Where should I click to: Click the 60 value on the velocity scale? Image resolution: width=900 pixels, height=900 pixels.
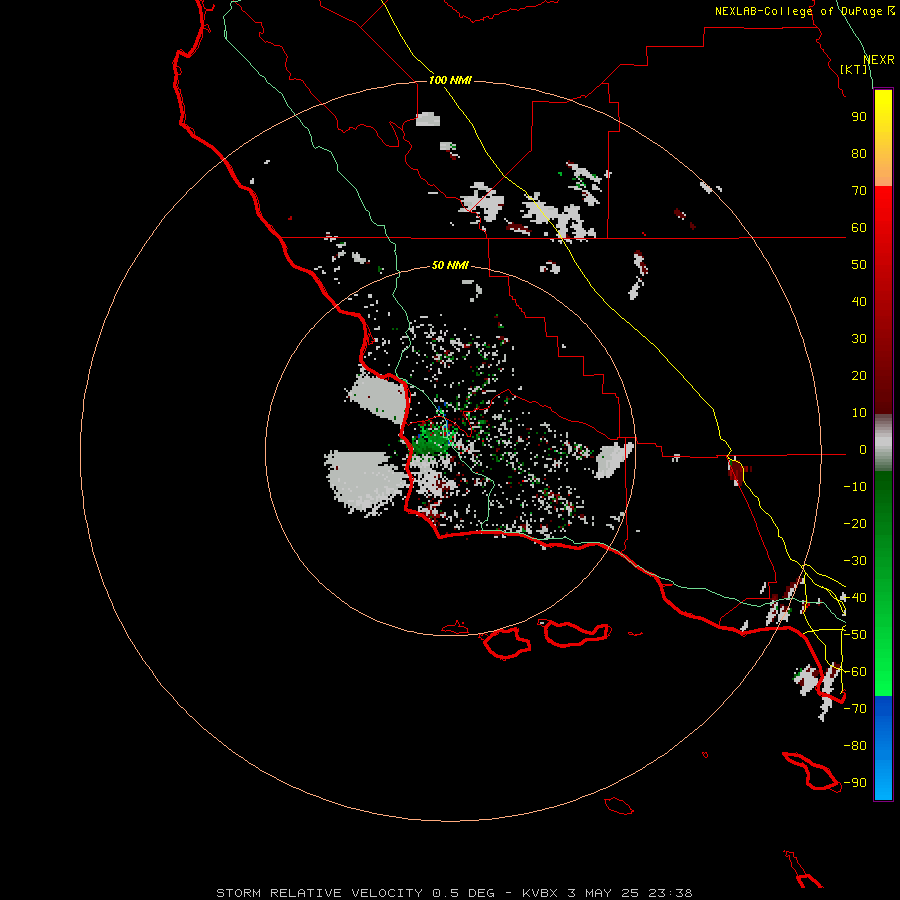(x=859, y=228)
